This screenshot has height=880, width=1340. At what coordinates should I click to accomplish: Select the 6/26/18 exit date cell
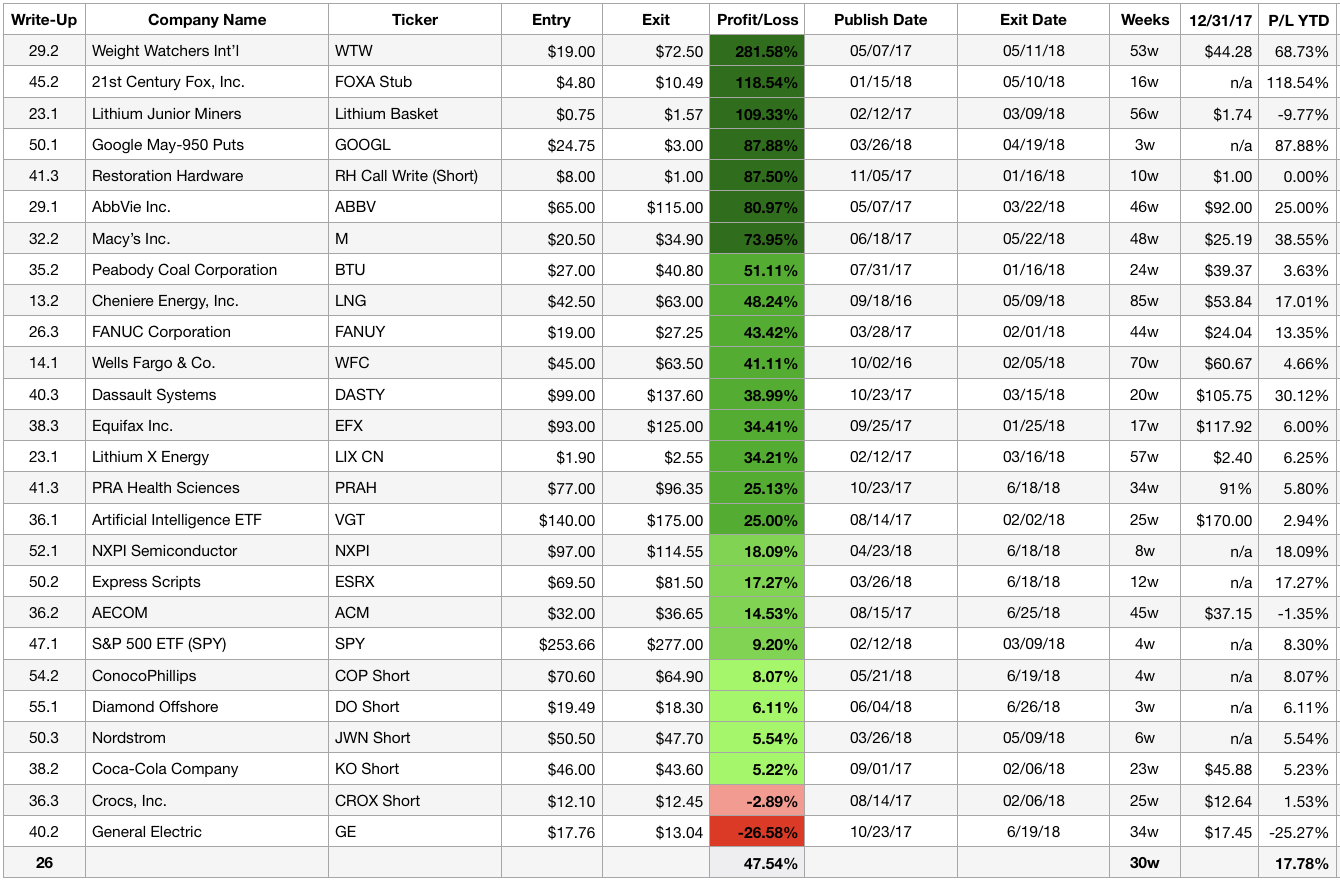point(1033,707)
